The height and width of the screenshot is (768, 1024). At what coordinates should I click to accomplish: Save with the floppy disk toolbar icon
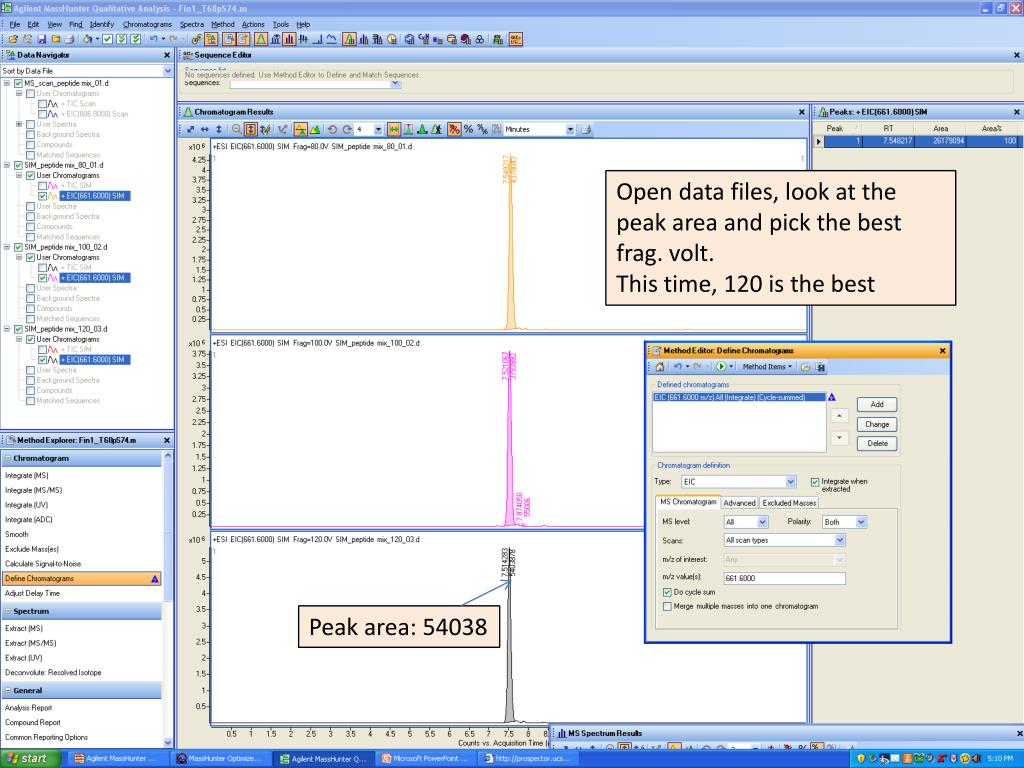tap(42, 39)
